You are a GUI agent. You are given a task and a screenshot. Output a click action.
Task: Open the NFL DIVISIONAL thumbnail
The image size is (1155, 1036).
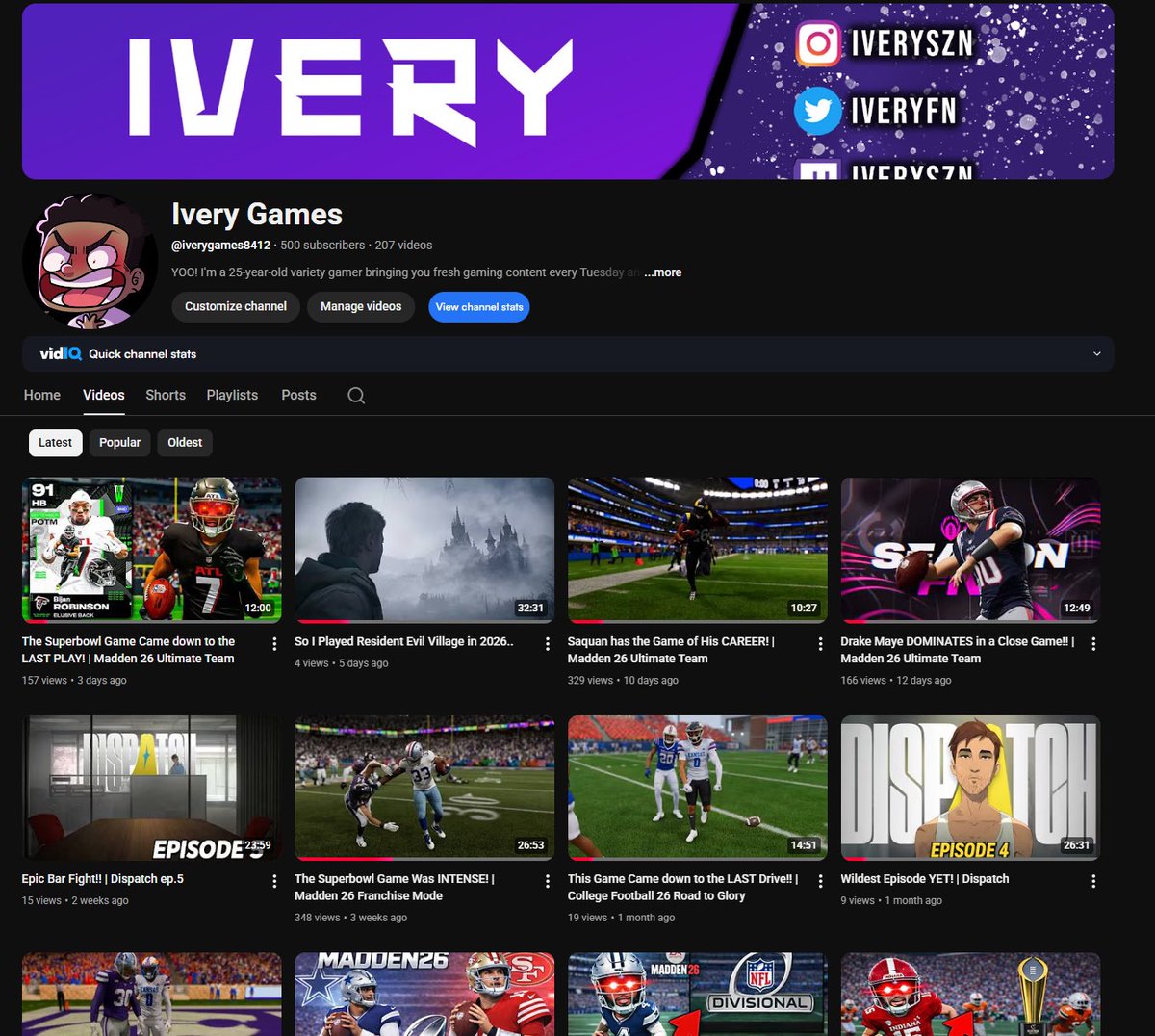(698, 995)
